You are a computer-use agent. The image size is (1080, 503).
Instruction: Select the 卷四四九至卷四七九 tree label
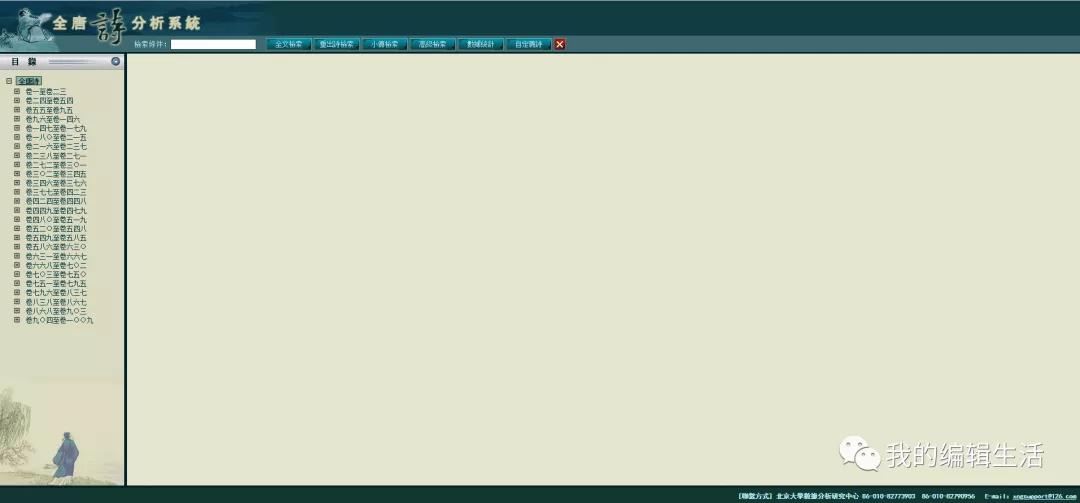(x=56, y=210)
